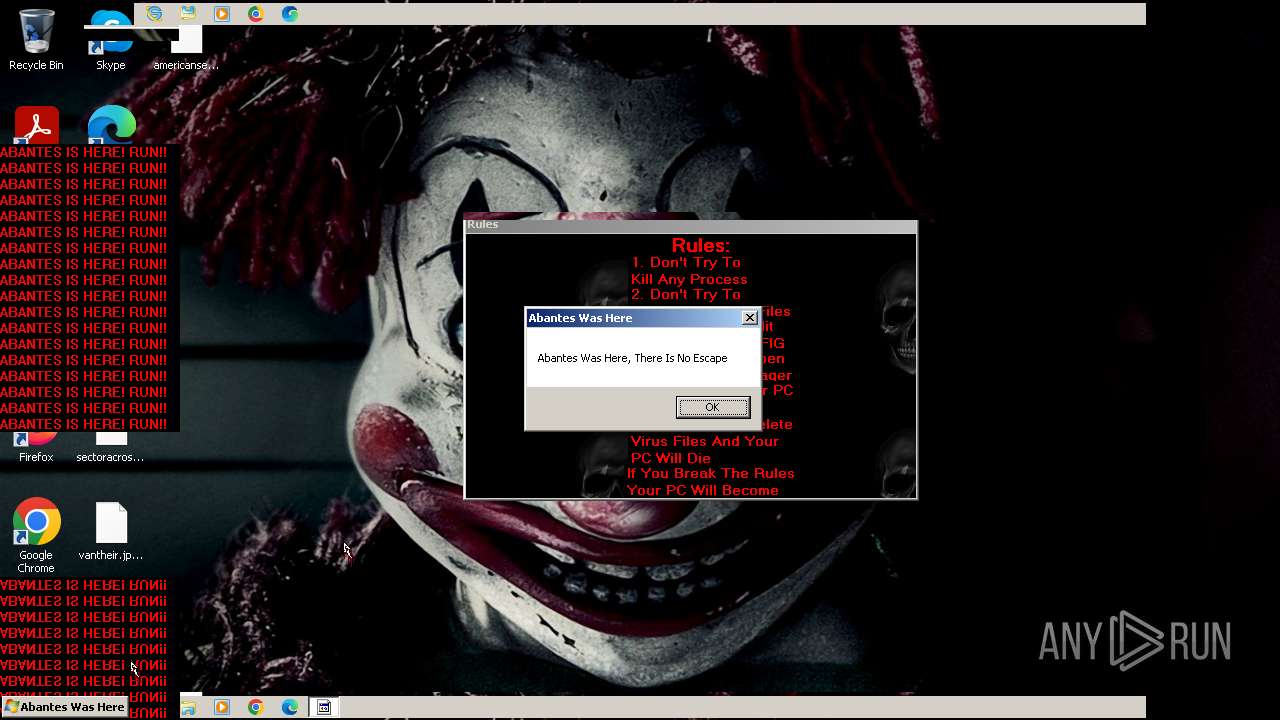Click OK in the Abantes Was Here dialog
1280x720 pixels.
tap(712, 407)
